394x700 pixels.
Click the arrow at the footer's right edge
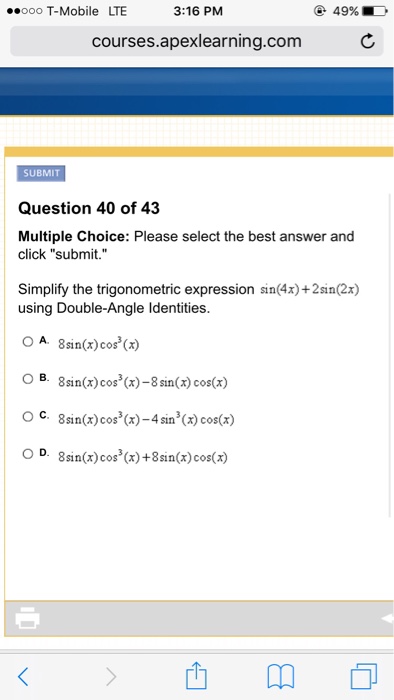point(387,618)
